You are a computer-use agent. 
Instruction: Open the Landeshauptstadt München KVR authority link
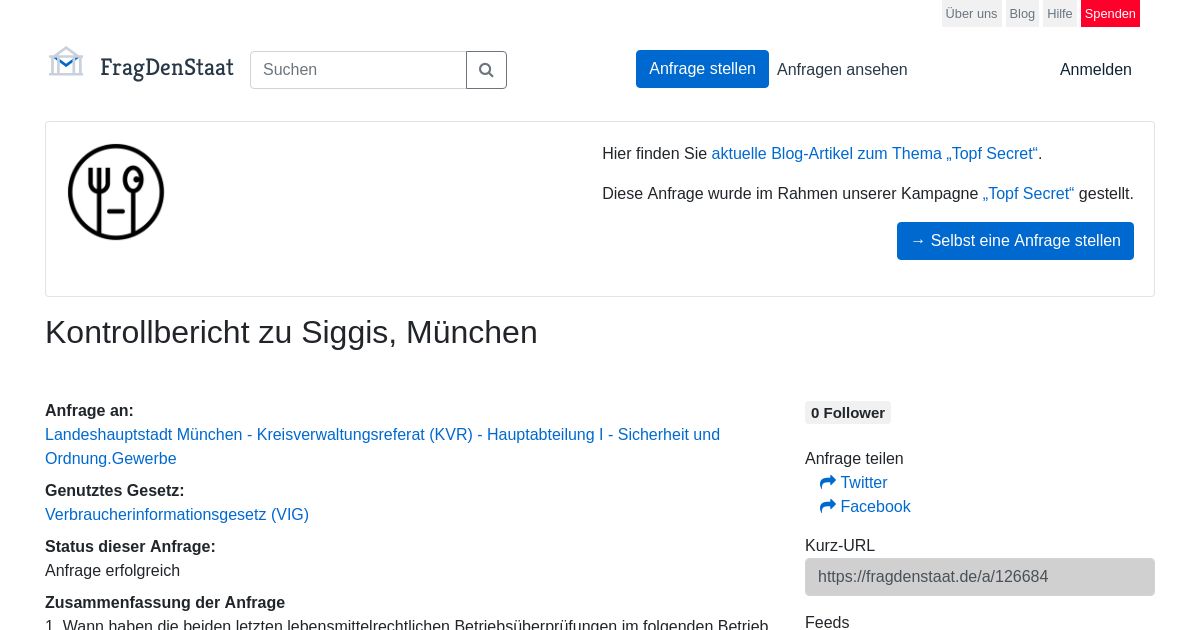point(382,447)
